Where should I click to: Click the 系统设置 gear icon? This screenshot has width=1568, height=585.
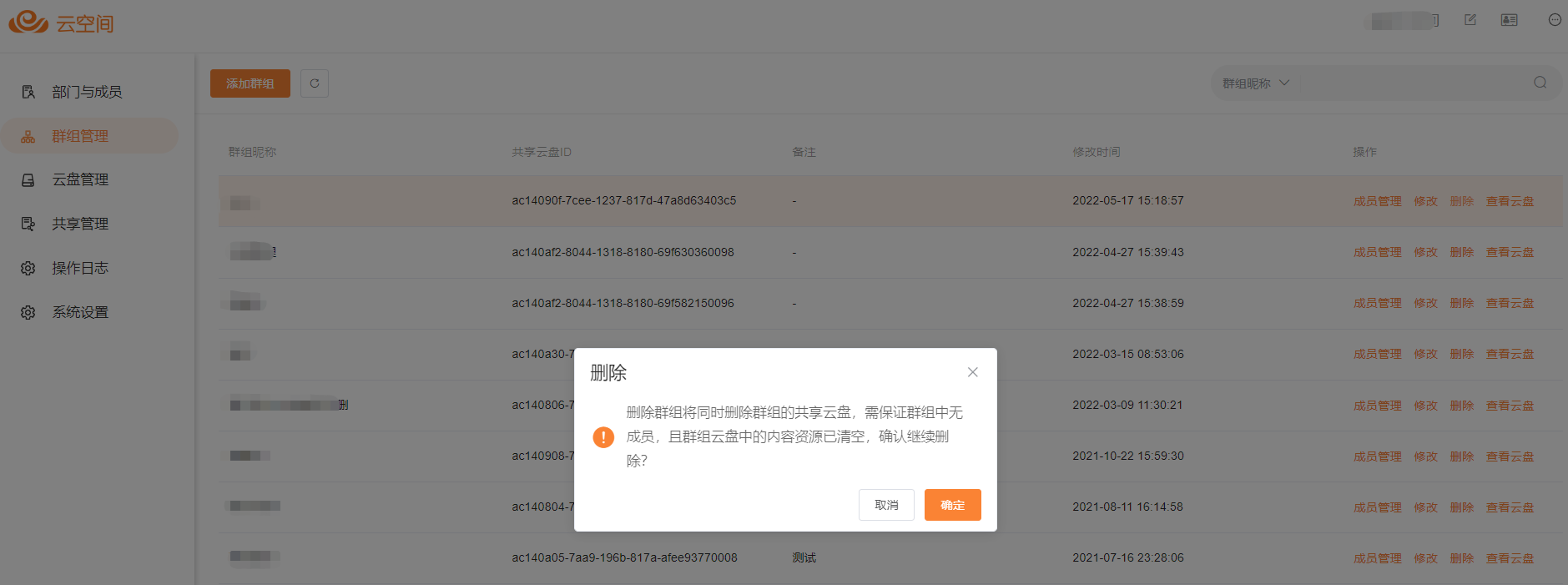click(28, 312)
